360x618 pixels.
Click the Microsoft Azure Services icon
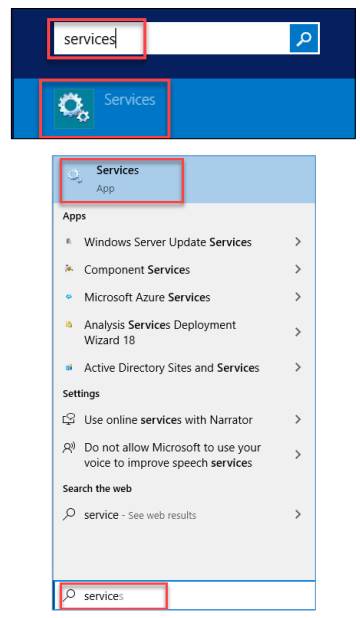[x=69, y=297]
